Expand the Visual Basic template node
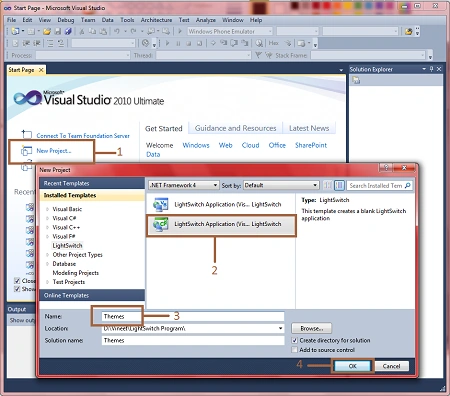 [47, 209]
